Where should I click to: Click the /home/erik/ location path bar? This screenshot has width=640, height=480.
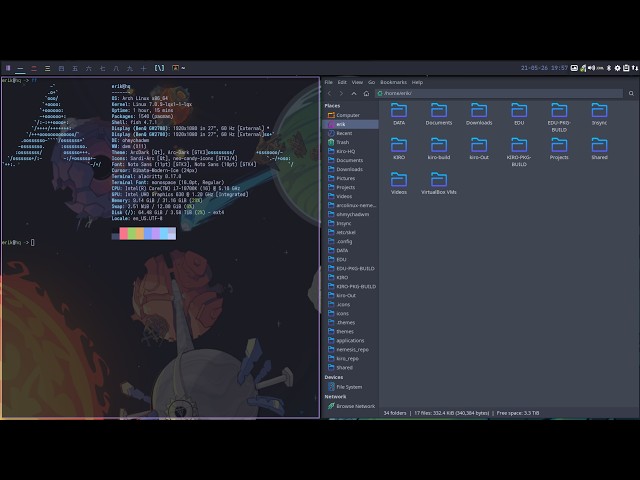[499, 93]
